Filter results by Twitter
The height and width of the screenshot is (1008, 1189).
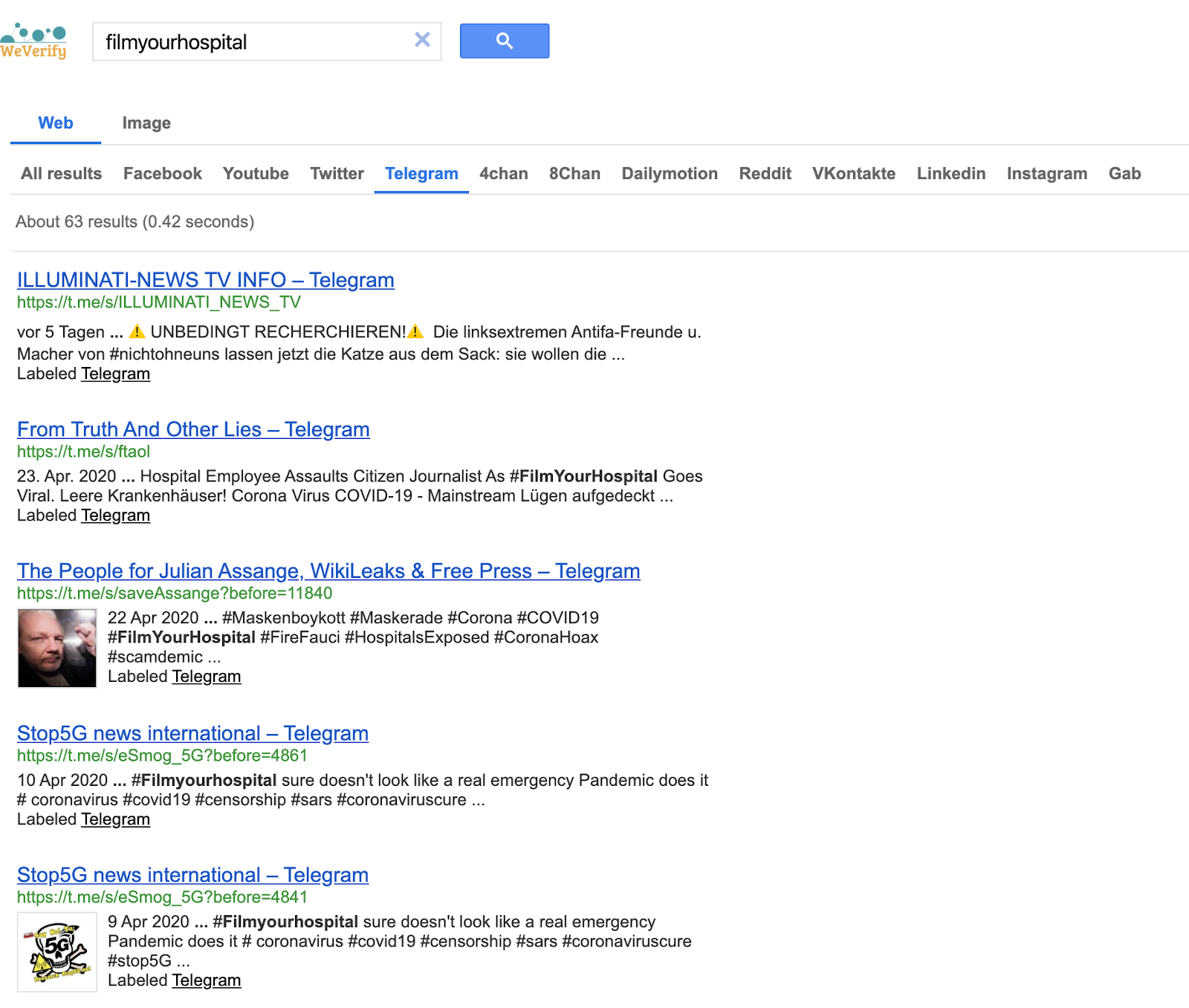tap(337, 174)
